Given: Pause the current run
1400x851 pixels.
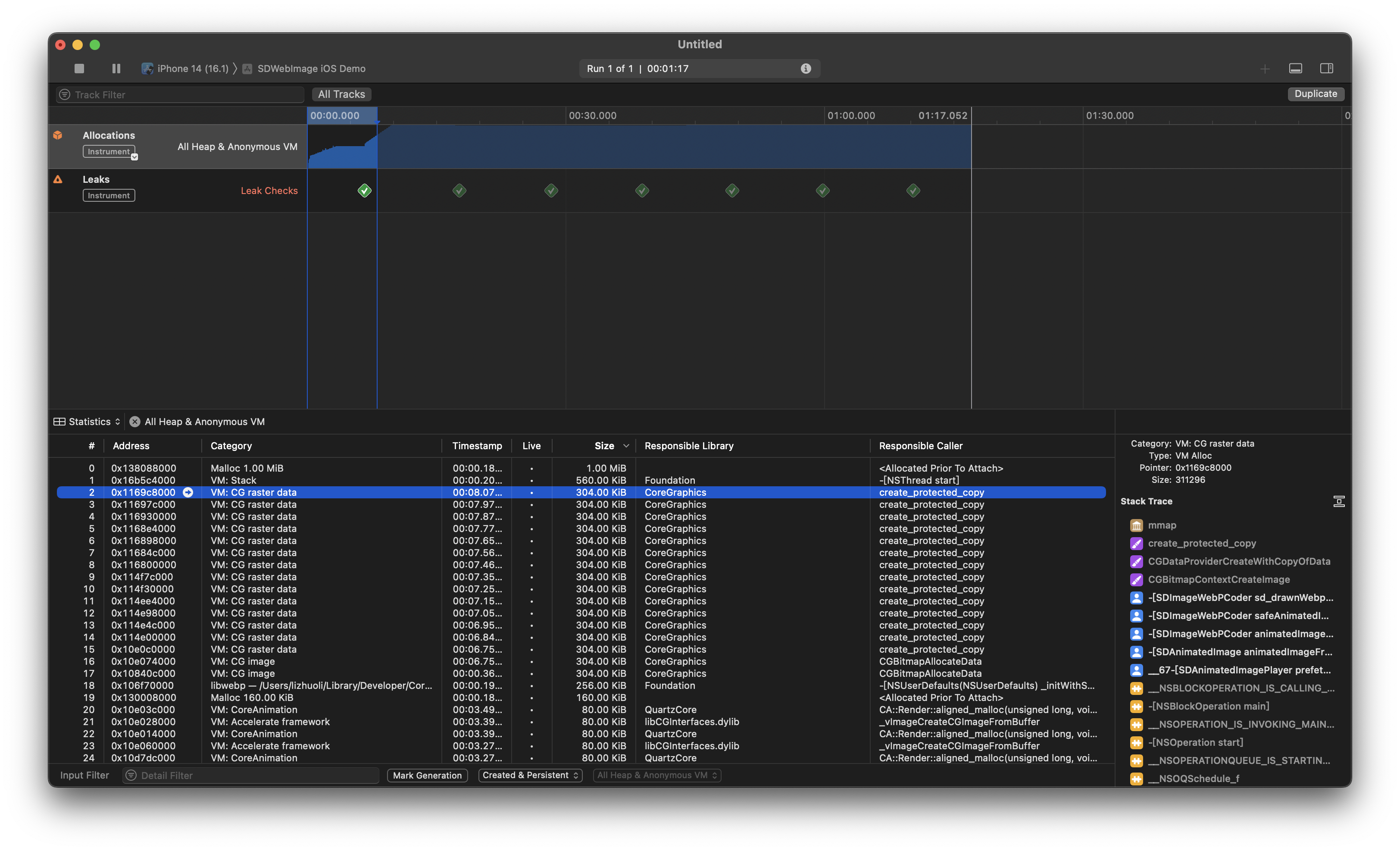Looking at the screenshot, I should tap(116, 68).
